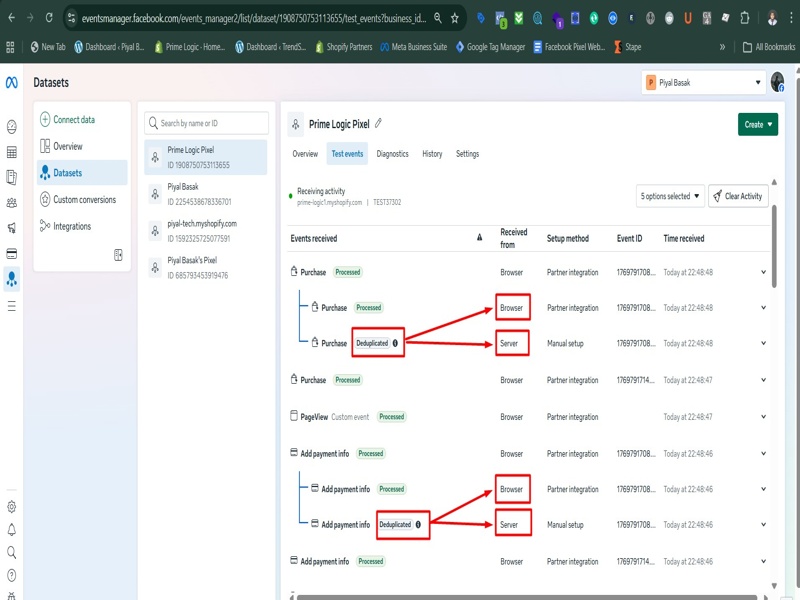Screen dimensions: 800x600
Task: Open the 5 options selected dropdown
Action: pyautogui.click(x=670, y=196)
